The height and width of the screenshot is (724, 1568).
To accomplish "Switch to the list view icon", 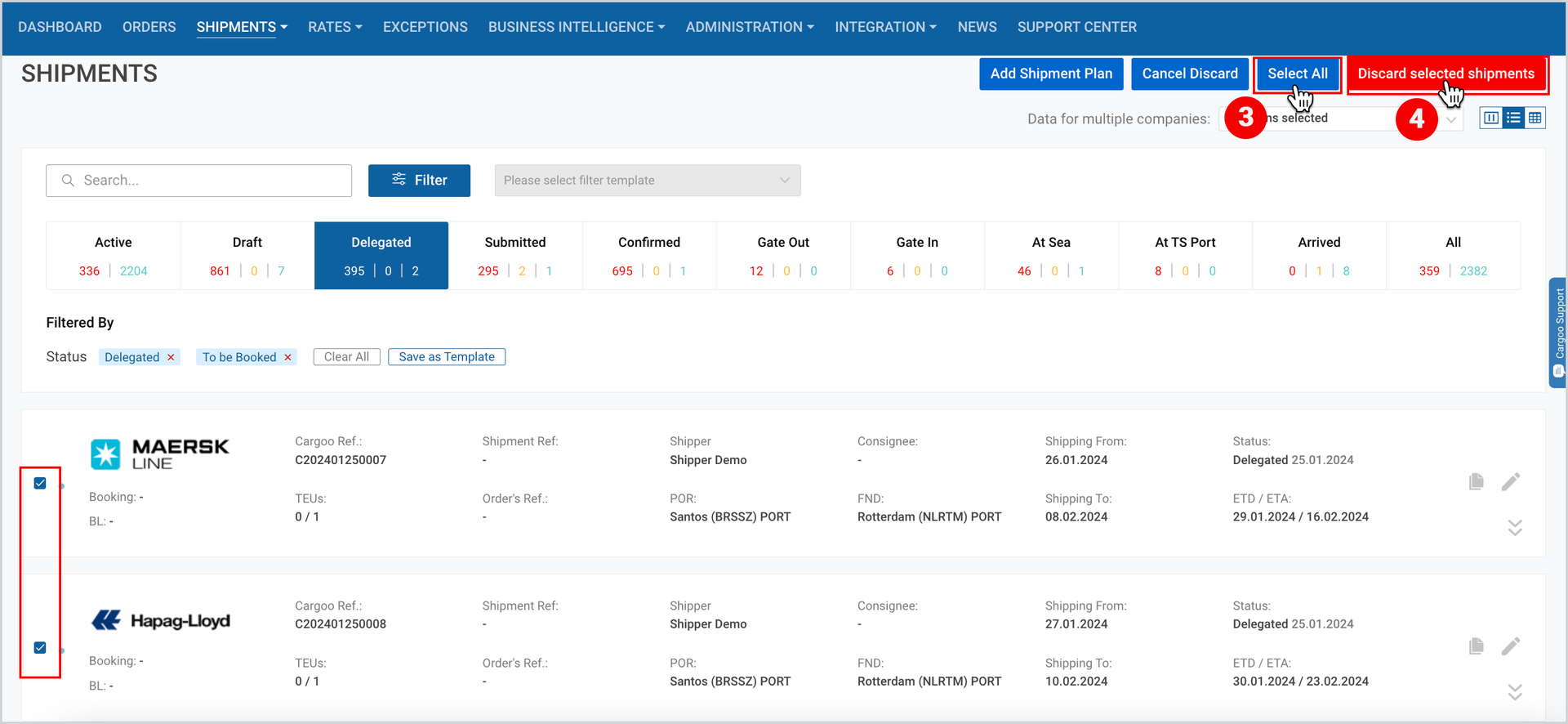I will pos(1513,118).
